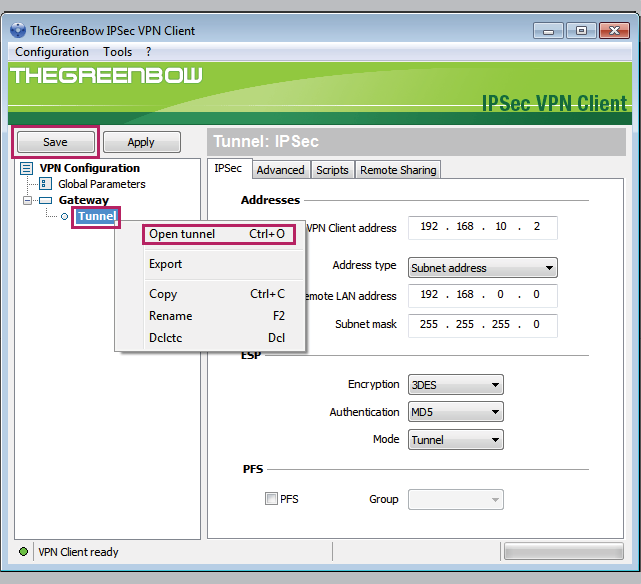The width and height of the screenshot is (641, 584).
Task: Click the Tunnel status circle icon
Action: coord(65,216)
